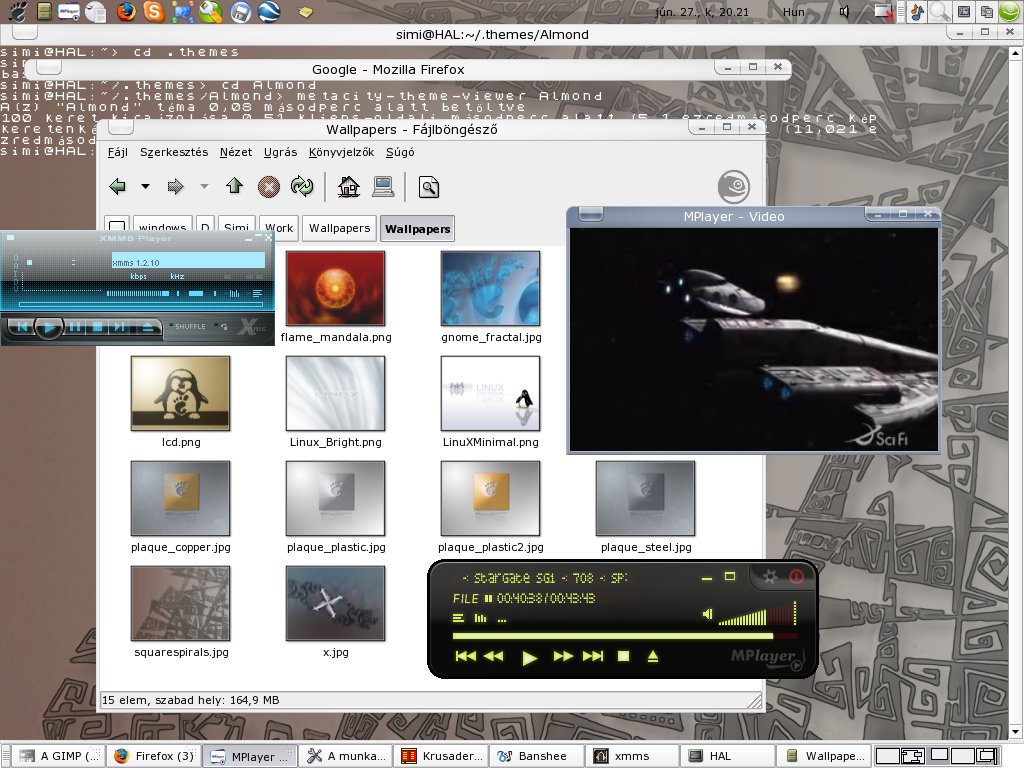Screen dimensions: 1024x768
Task: Click the first Wallpapers path button
Action: [339, 228]
